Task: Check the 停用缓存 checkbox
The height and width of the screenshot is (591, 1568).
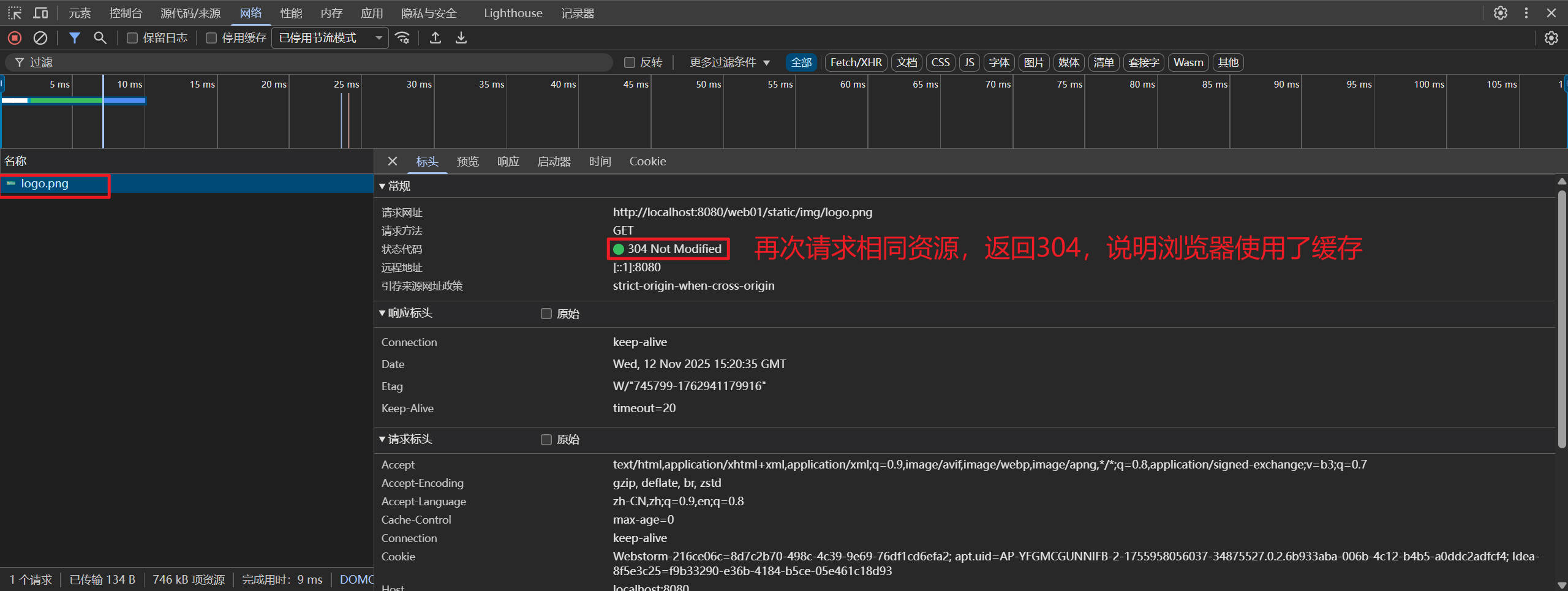Action: click(x=211, y=38)
